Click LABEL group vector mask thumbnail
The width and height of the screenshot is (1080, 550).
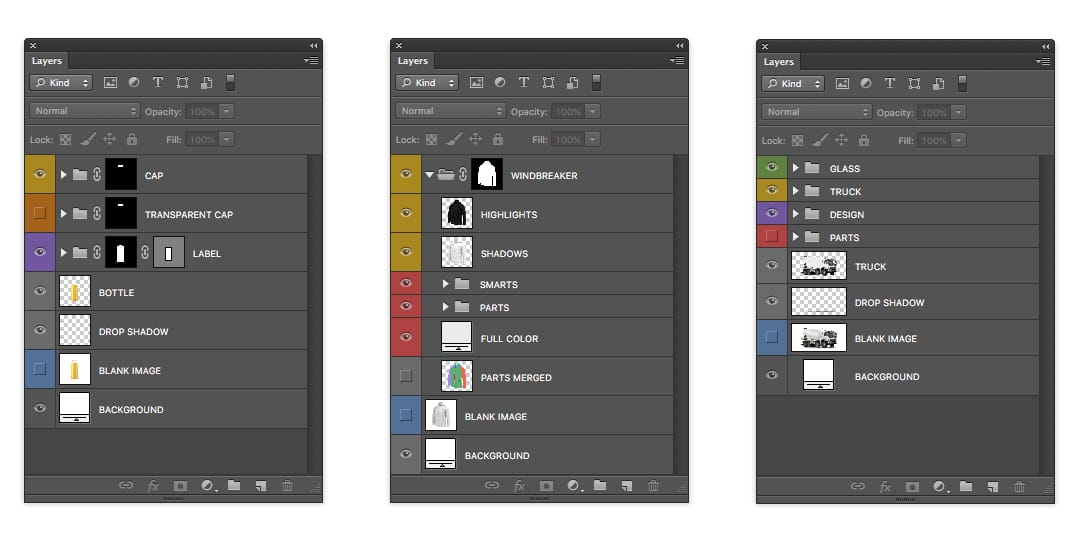[168, 253]
